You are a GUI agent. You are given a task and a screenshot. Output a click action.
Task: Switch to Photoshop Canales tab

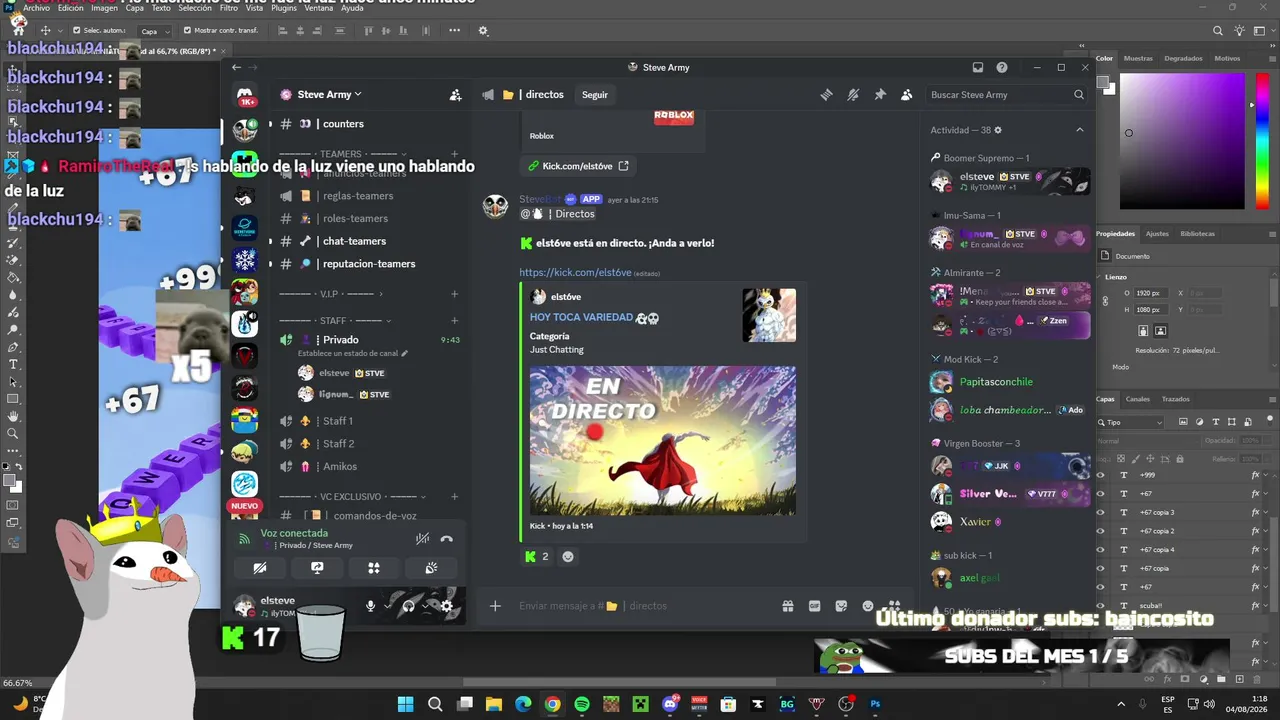(x=1138, y=399)
